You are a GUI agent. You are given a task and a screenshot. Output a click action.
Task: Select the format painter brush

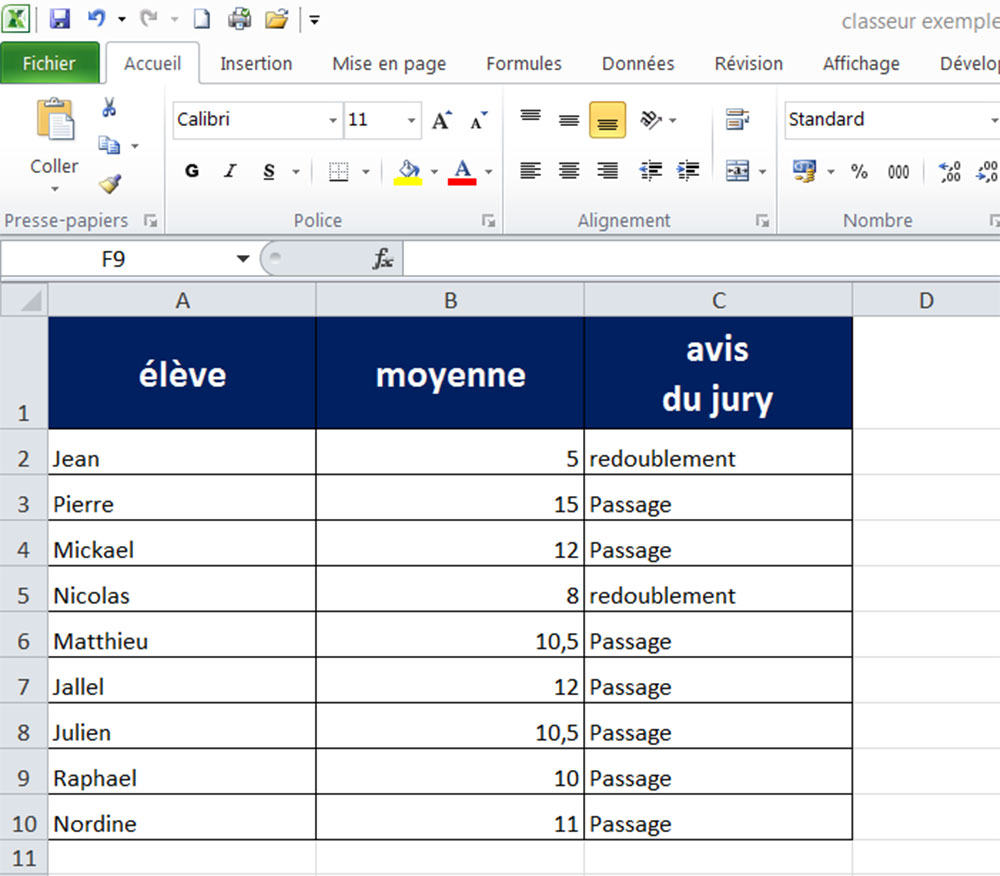[x=110, y=184]
